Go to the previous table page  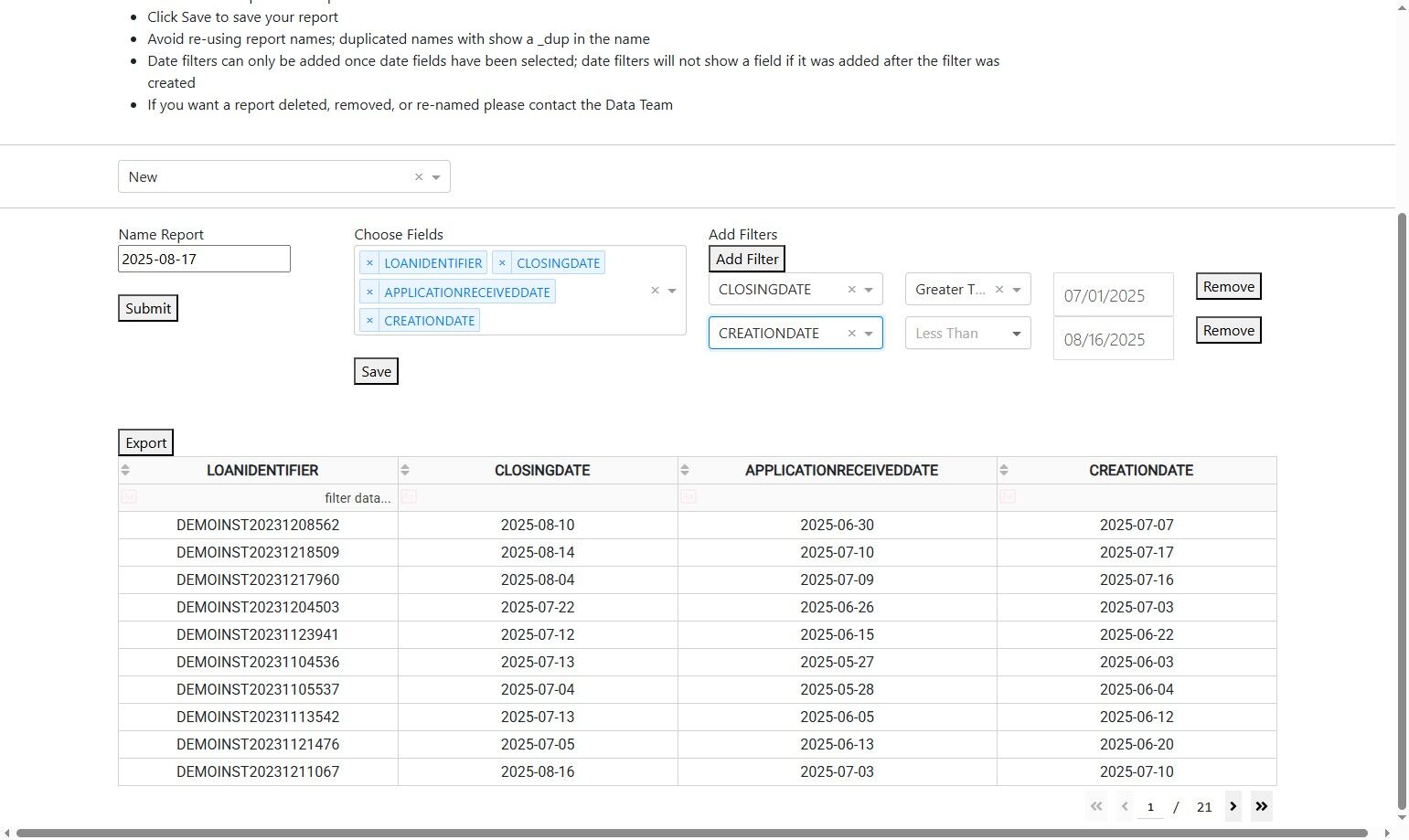[x=1125, y=806]
